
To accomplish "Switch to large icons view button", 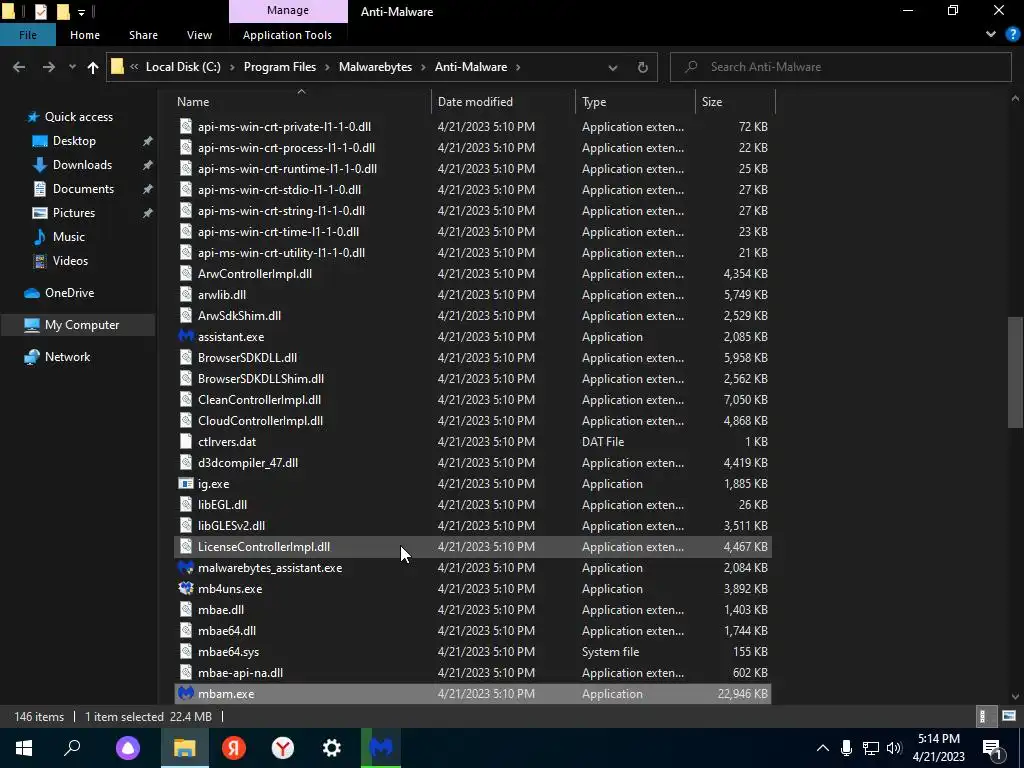I will click(x=1008, y=716).
